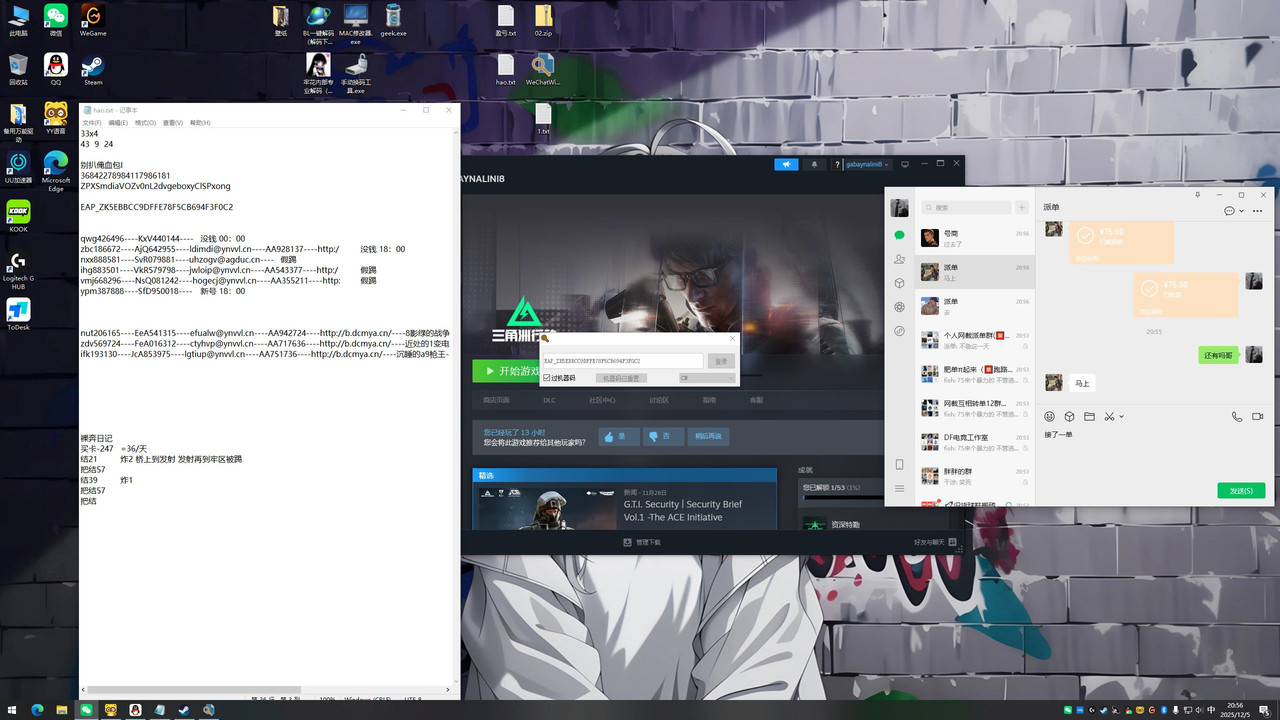Open Steam 商店页面 tab
This screenshot has height=720, width=1280.
click(x=496, y=400)
